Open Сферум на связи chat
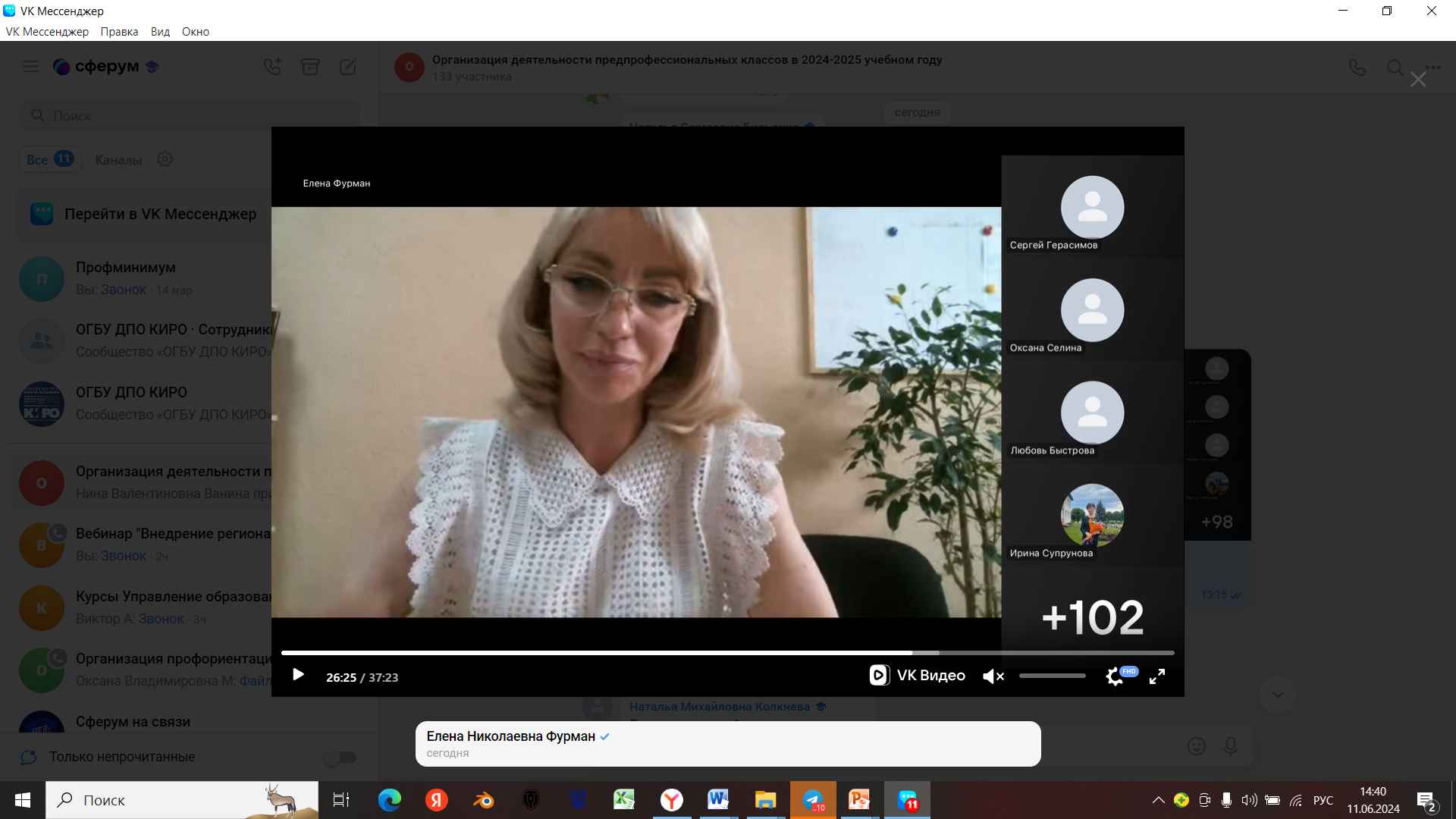1456x819 pixels. [x=144, y=722]
